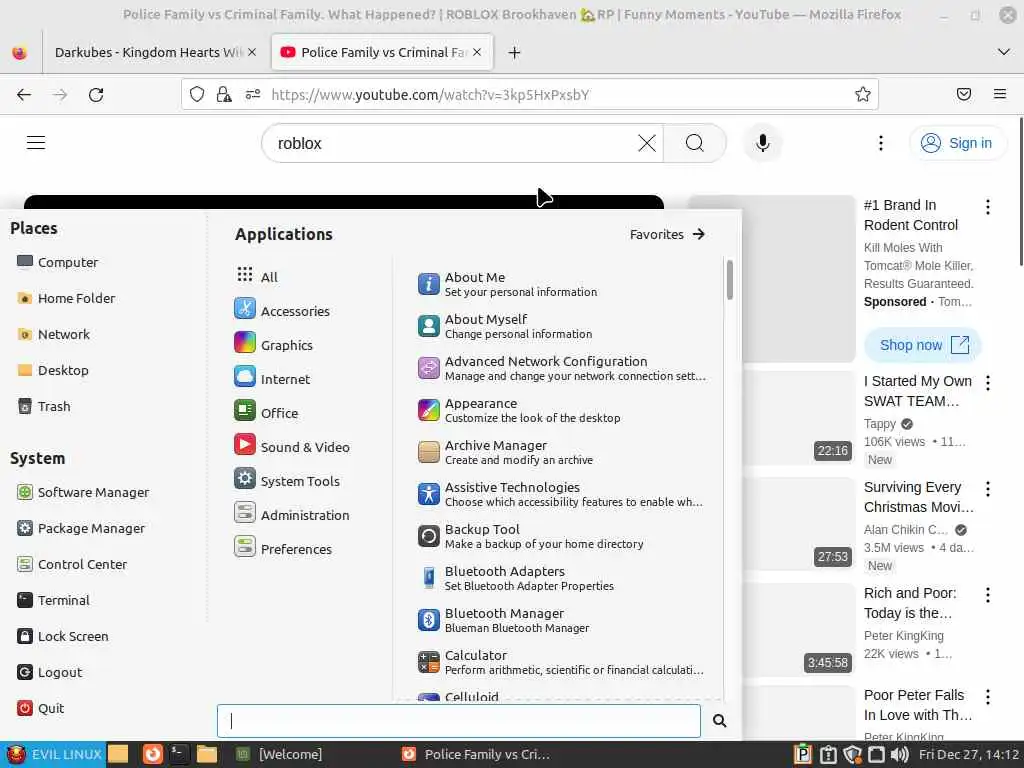
Task: Open Trash in Places
Action: pyautogui.click(x=44, y=406)
